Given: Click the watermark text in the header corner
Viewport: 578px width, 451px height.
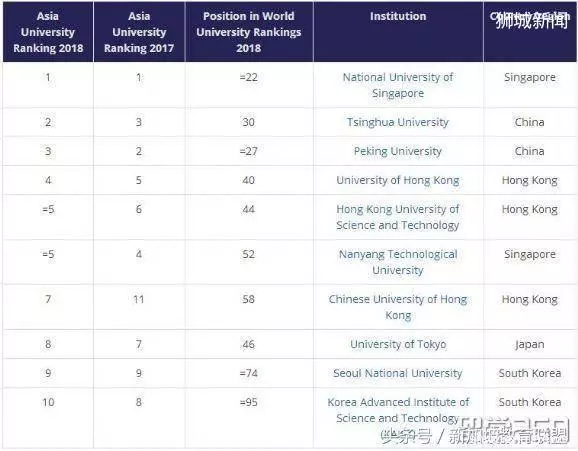Looking at the screenshot, I should pyautogui.click(x=531, y=20).
